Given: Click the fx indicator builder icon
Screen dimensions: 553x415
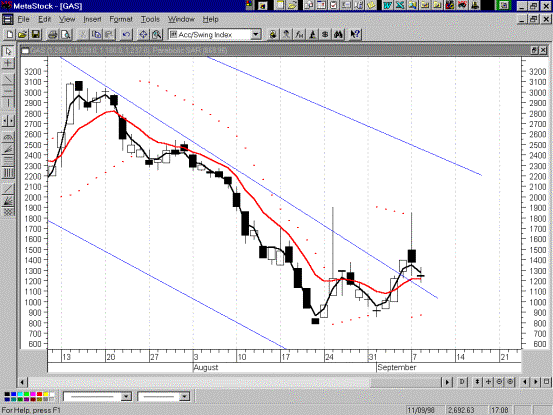Looking at the screenshot, I should 299,35.
